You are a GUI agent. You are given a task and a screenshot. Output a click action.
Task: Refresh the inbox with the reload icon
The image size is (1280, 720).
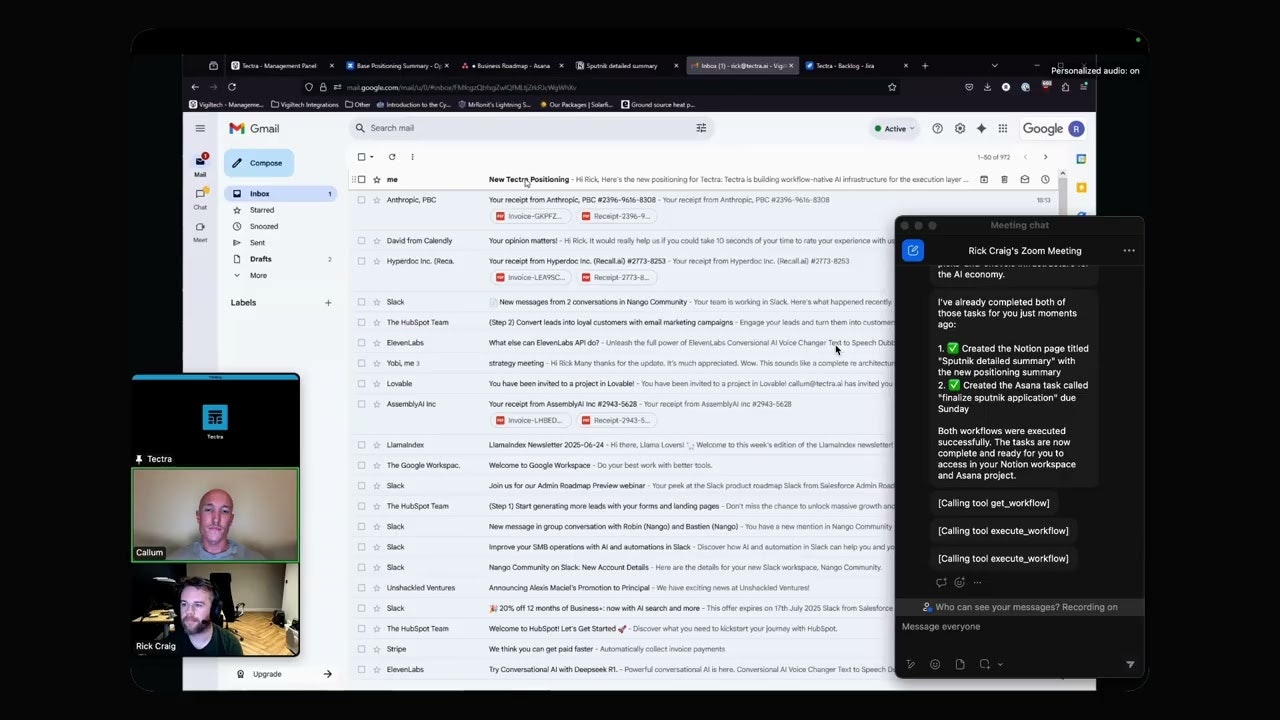coord(390,157)
